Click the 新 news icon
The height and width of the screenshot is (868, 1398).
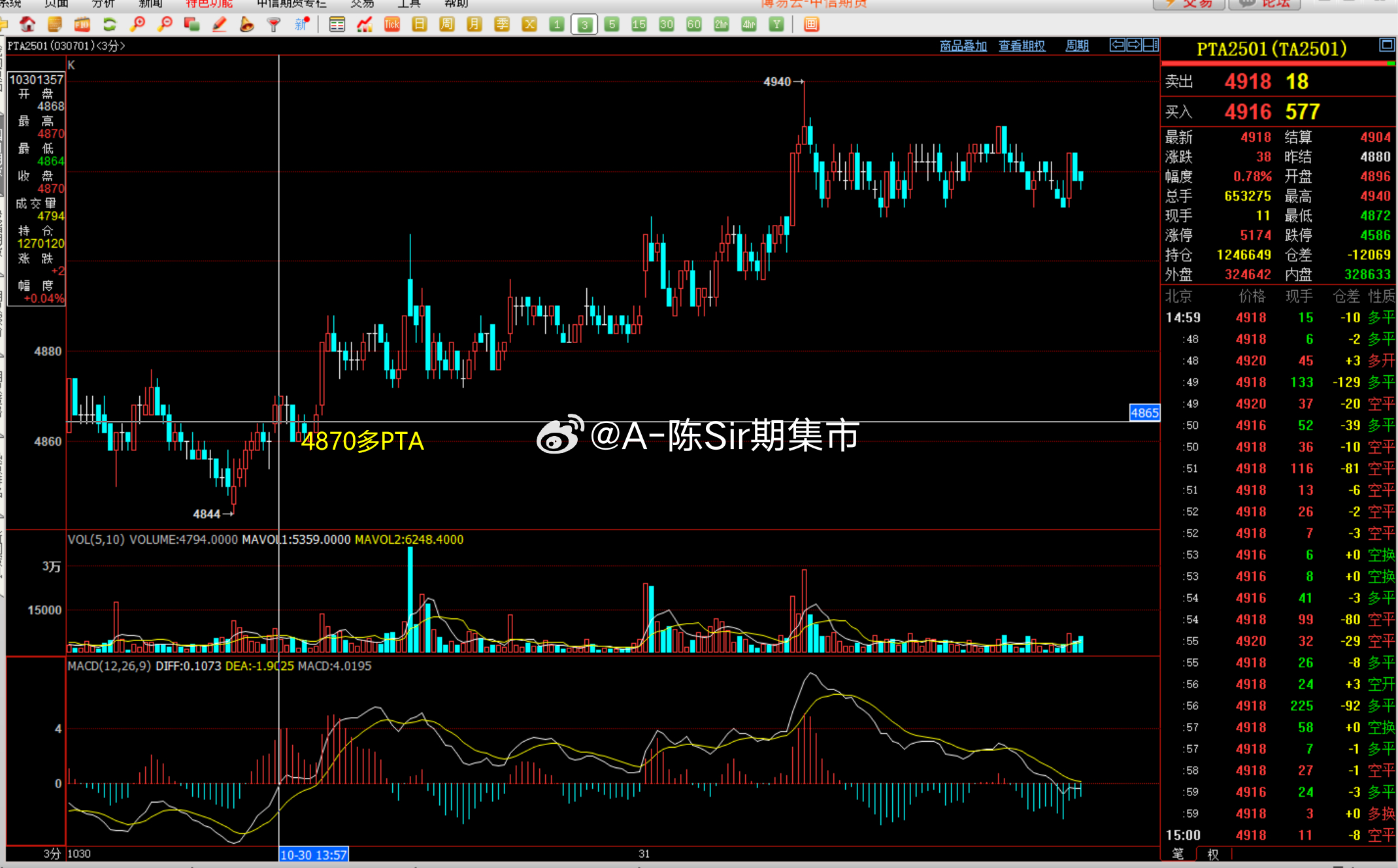(x=301, y=25)
